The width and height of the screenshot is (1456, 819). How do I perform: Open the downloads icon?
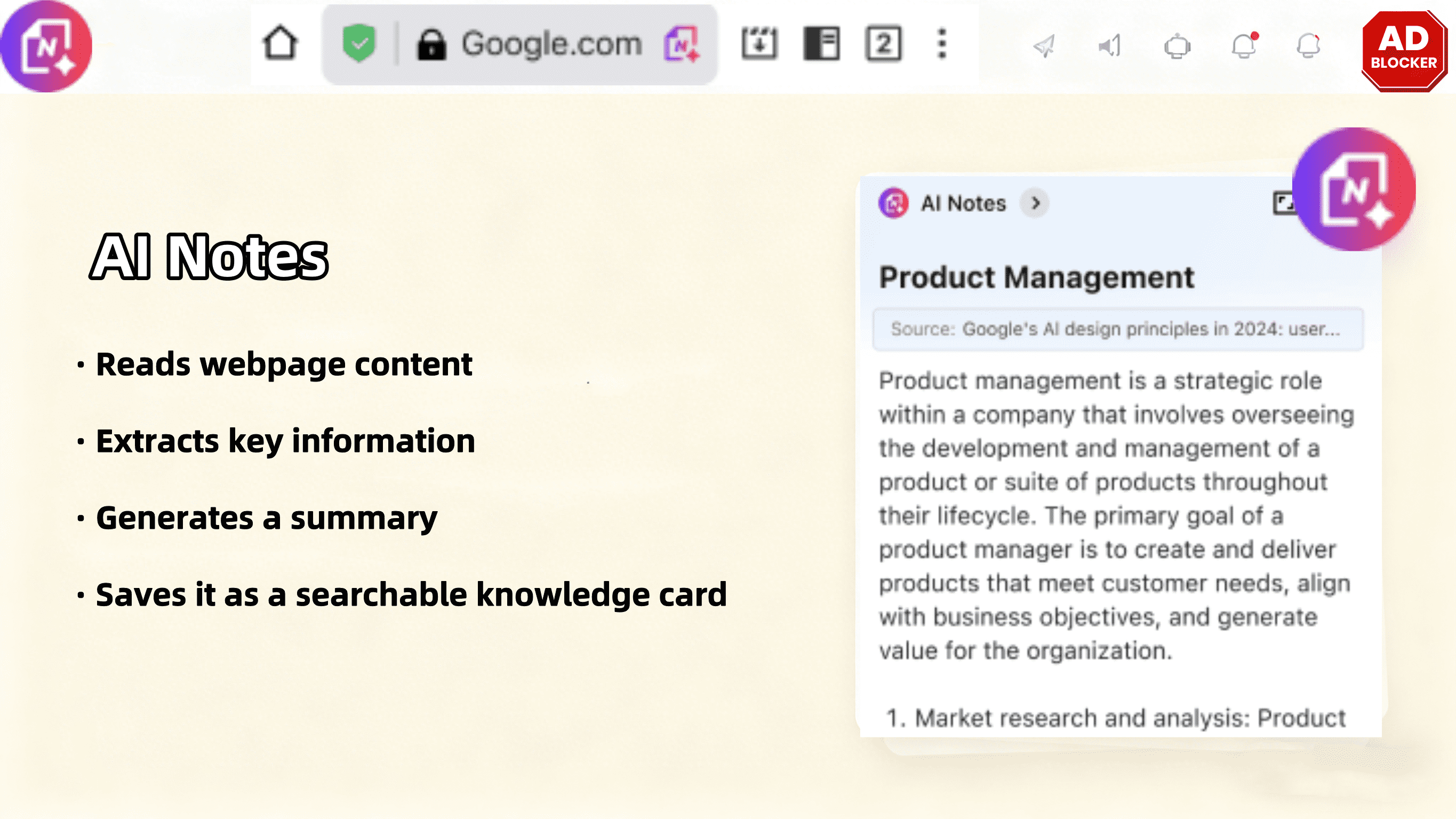coord(759,44)
